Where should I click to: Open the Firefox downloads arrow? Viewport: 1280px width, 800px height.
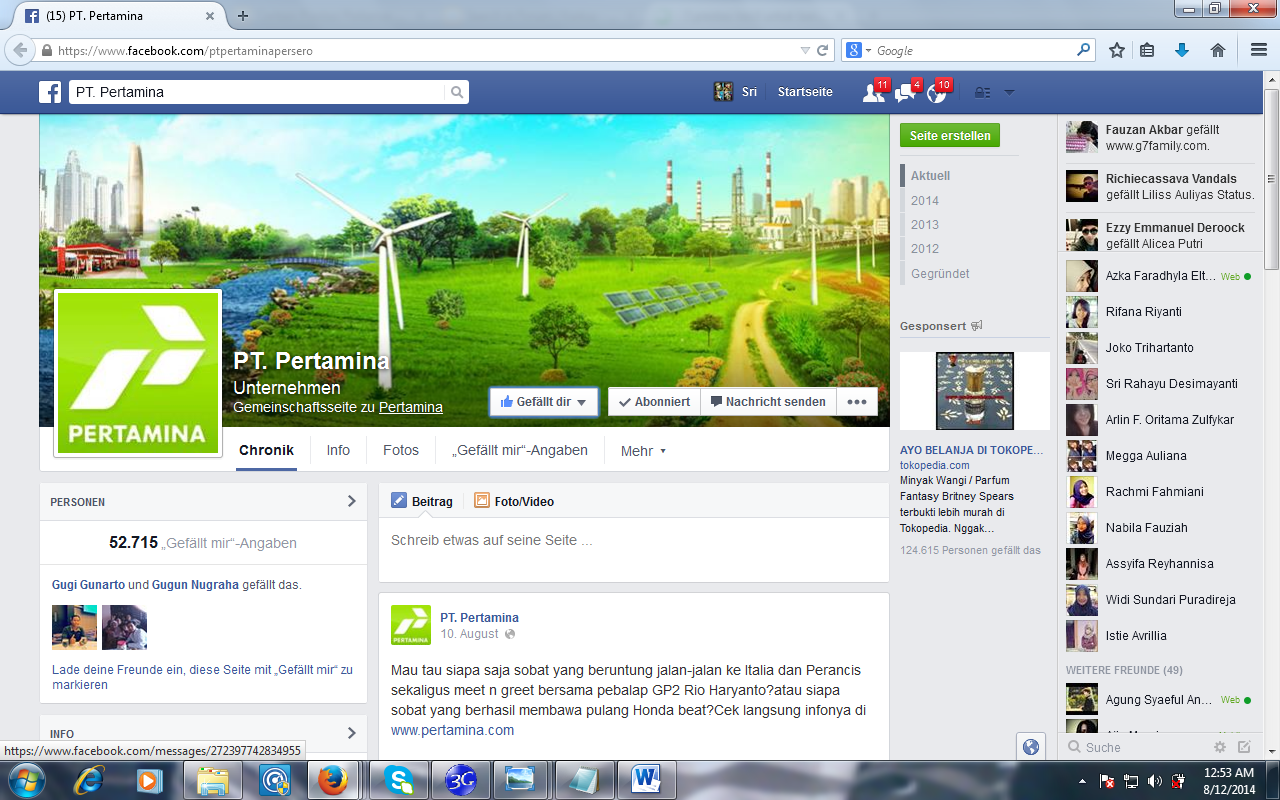(x=1182, y=50)
